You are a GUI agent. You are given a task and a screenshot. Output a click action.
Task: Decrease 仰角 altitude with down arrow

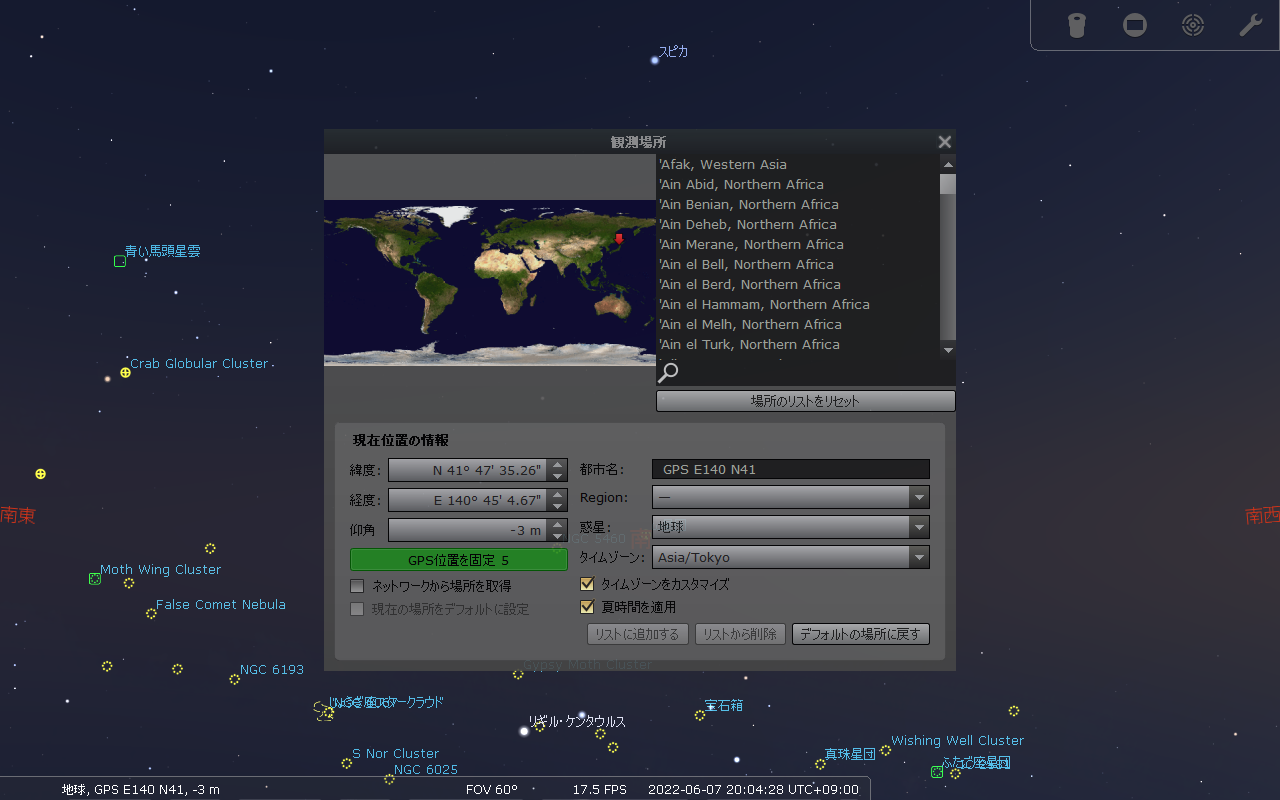558,536
